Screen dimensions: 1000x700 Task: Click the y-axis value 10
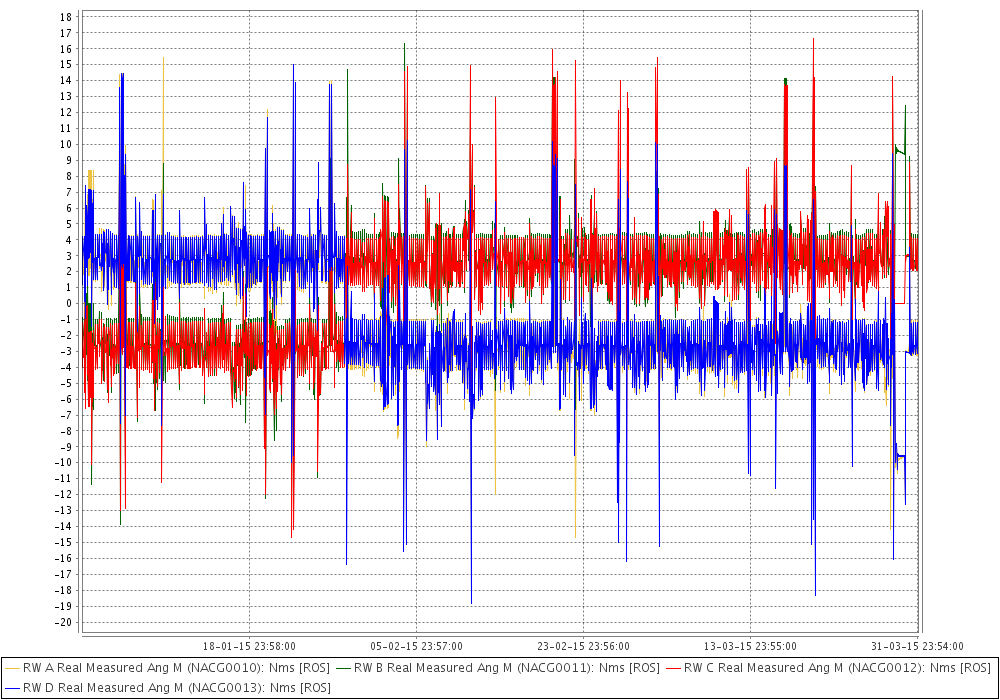[x=66, y=145]
